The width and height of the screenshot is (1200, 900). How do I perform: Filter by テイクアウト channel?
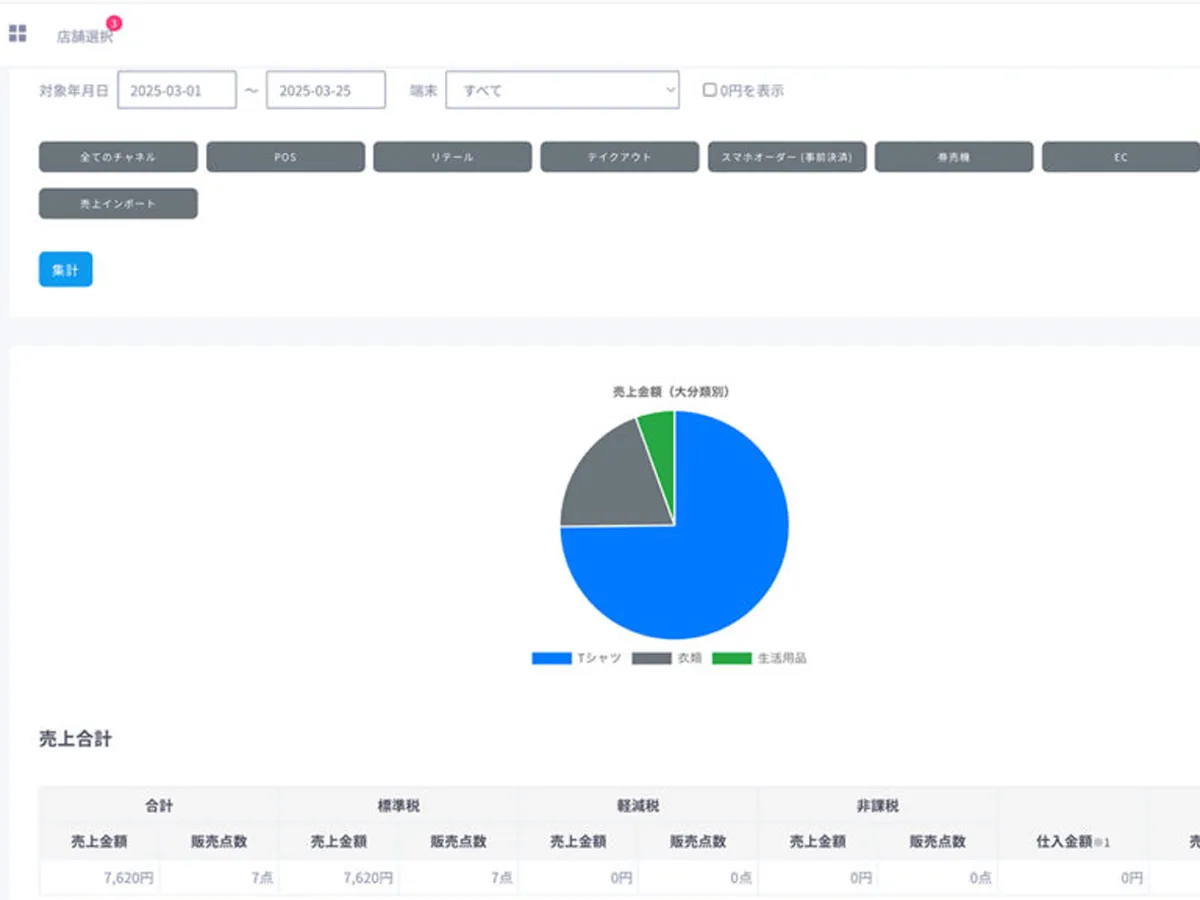point(619,157)
